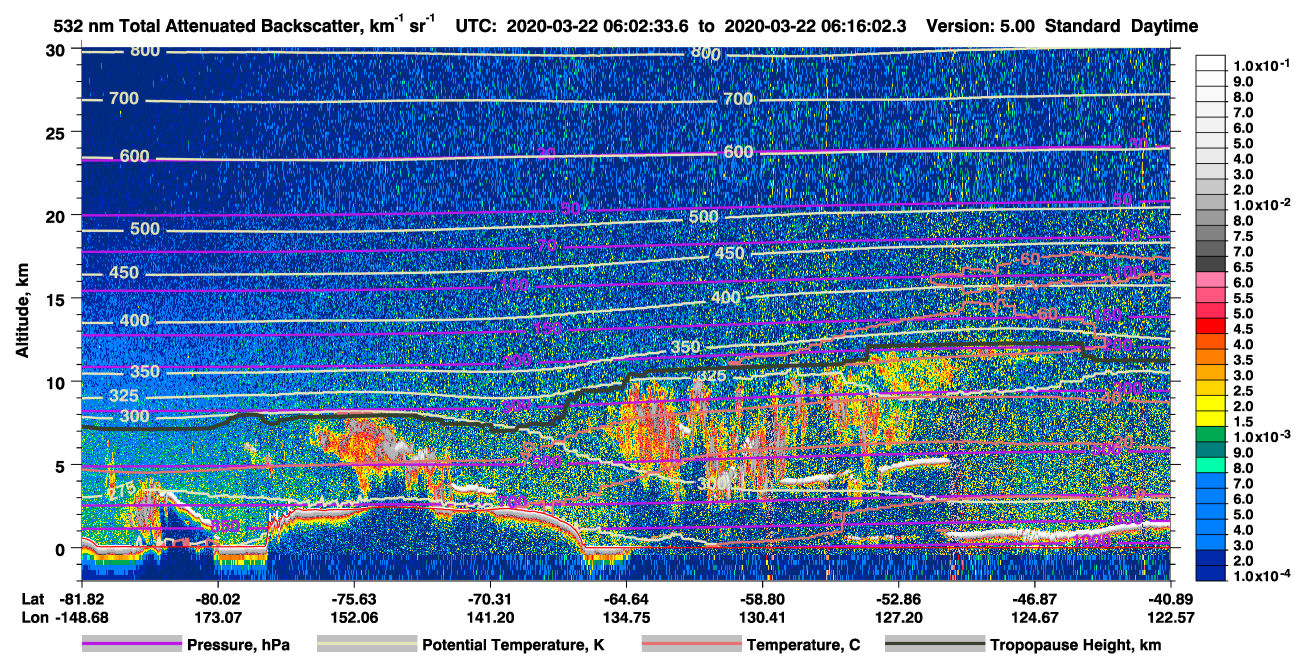
Task: Click the magenta Pressure legend line sample
Action: [x=131, y=645]
